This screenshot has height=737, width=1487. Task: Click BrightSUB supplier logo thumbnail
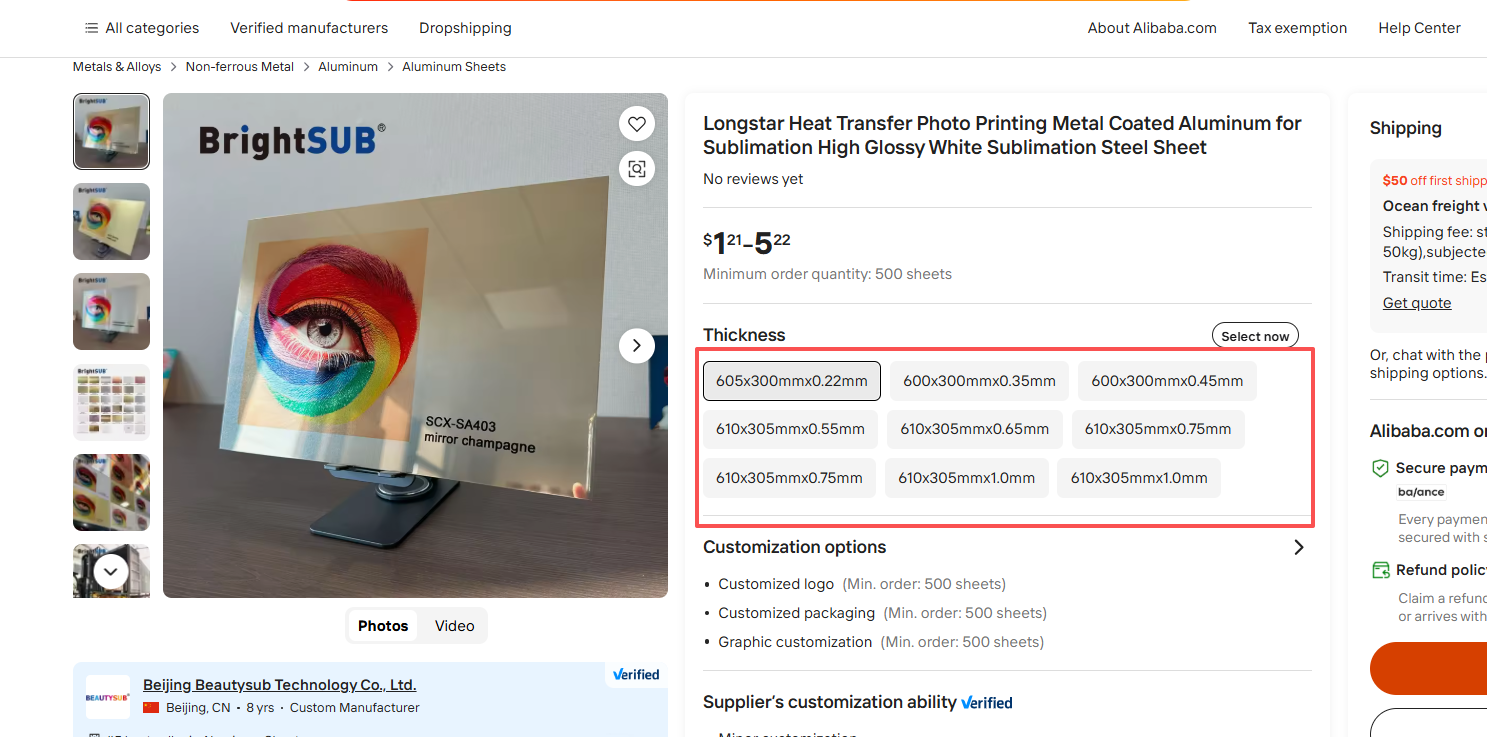click(x=107, y=697)
